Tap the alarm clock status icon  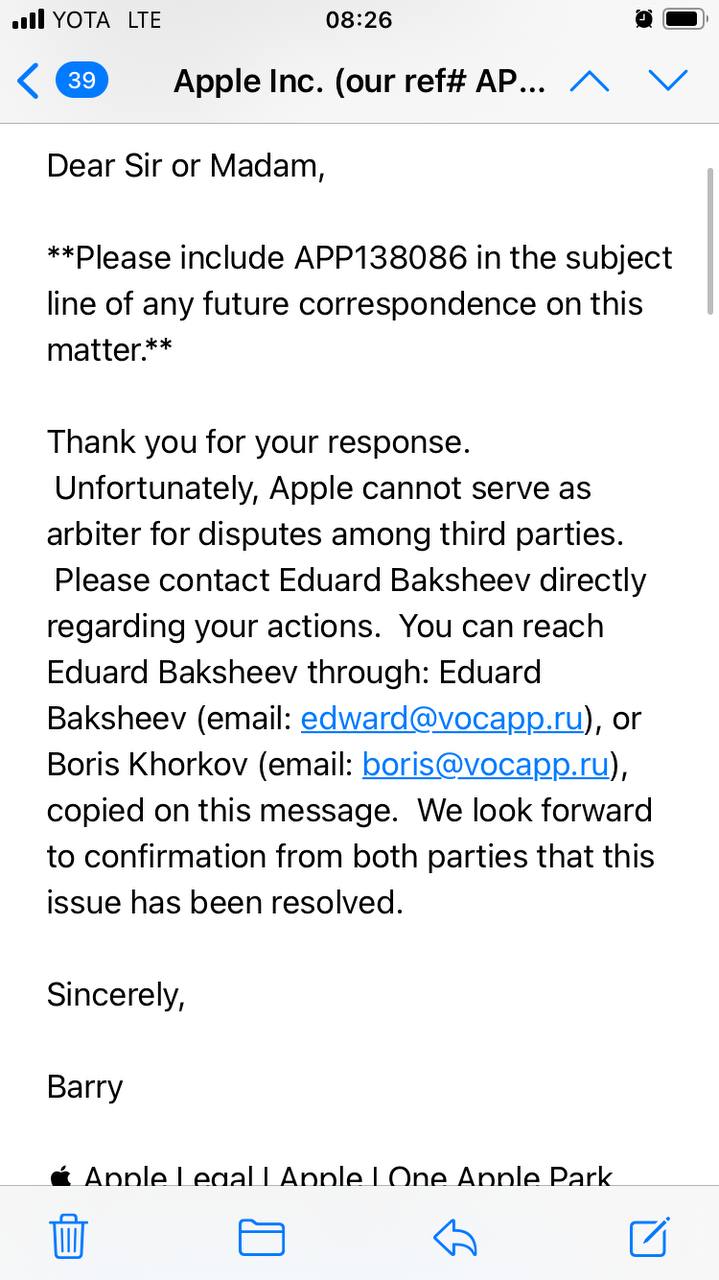(644, 19)
